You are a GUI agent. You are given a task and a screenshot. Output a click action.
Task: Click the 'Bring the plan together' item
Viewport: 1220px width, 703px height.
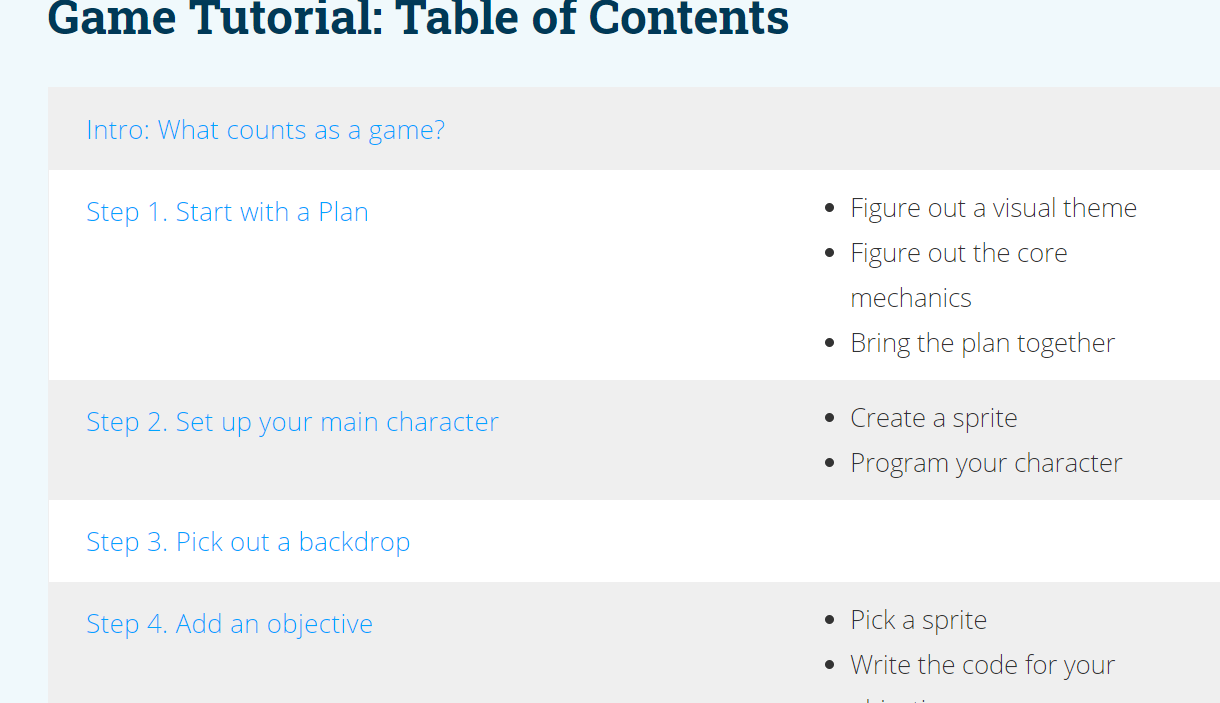(982, 343)
